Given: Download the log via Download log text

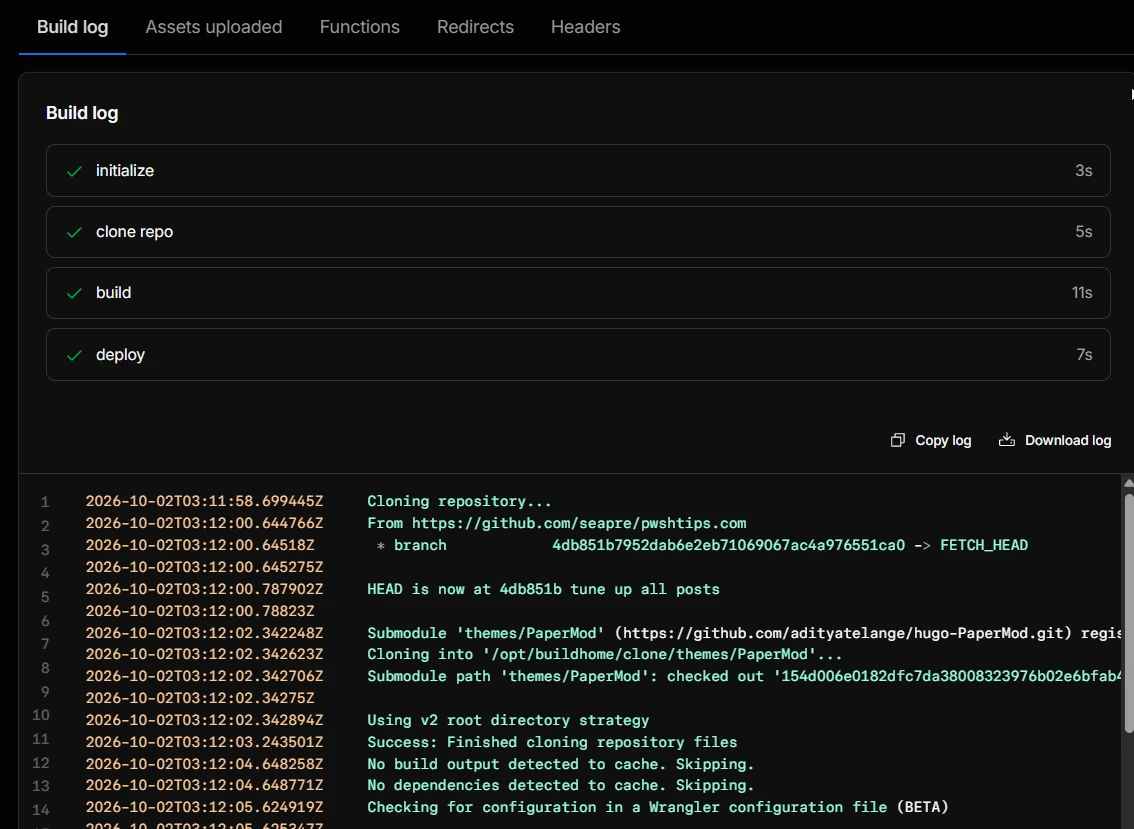Looking at the screenshot, I should coord(1067,441).
